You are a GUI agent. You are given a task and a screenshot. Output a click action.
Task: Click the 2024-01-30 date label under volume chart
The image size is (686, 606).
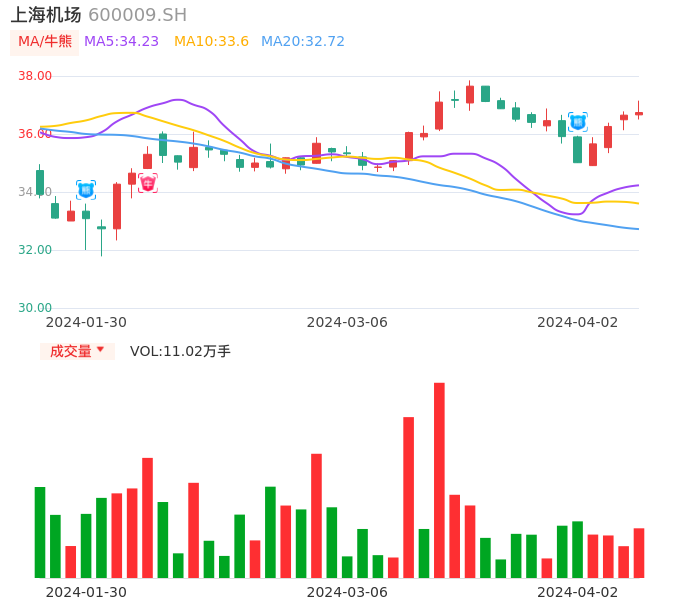click(x=86, y=592)
